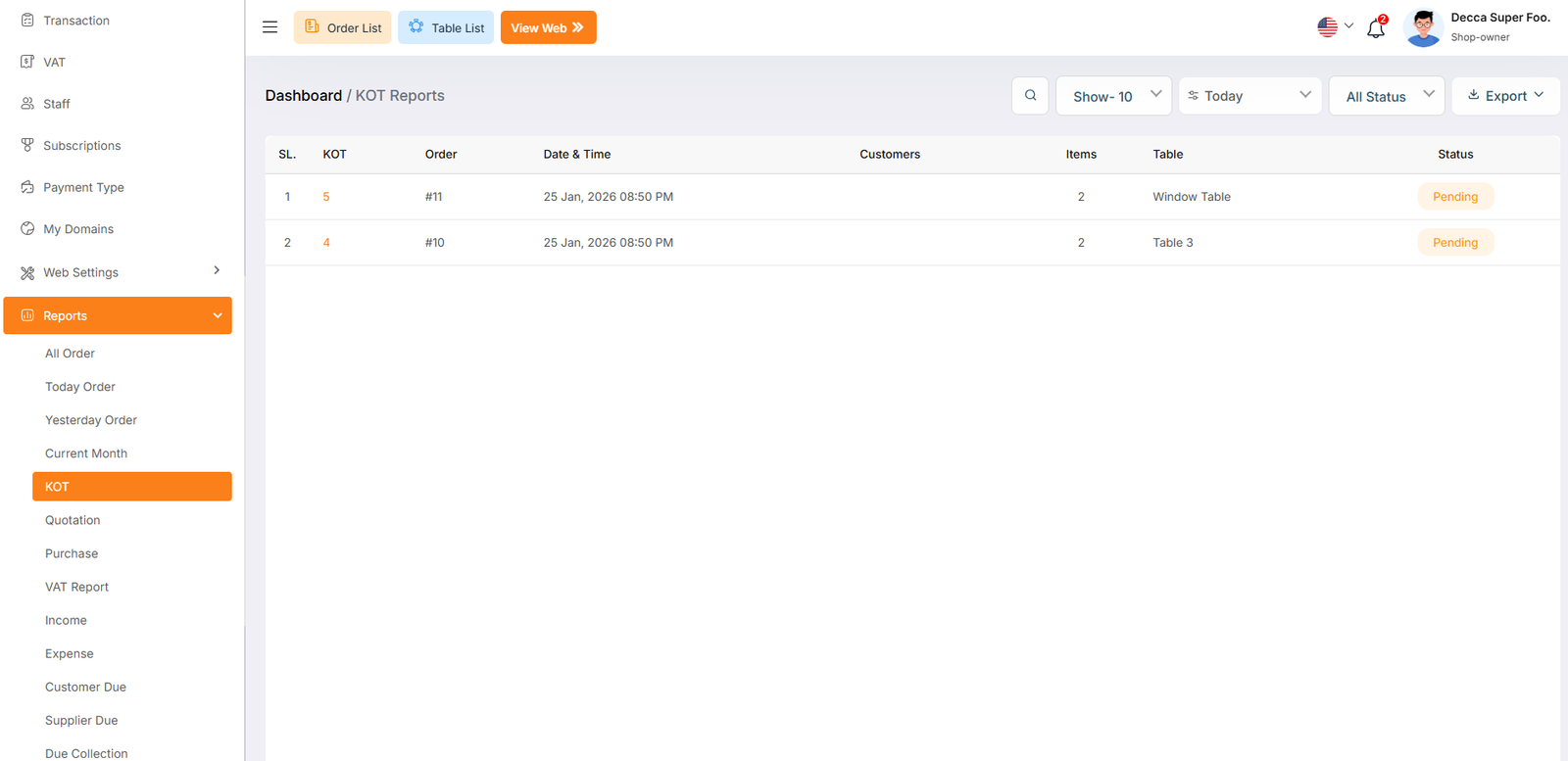Screen dimensions: 1568x761
Task: Click the hamburger menu icon
Action: pos(269,27)
